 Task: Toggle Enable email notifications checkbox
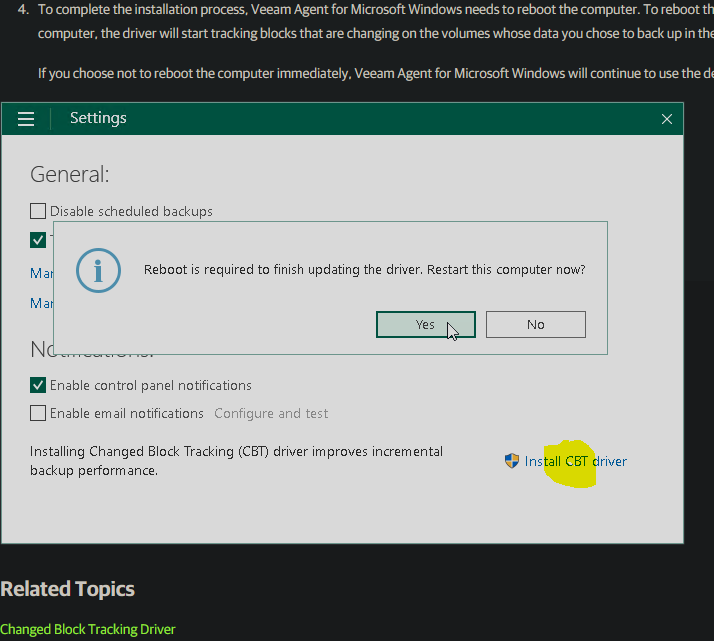pyautogui.click(x=38, y=413)
